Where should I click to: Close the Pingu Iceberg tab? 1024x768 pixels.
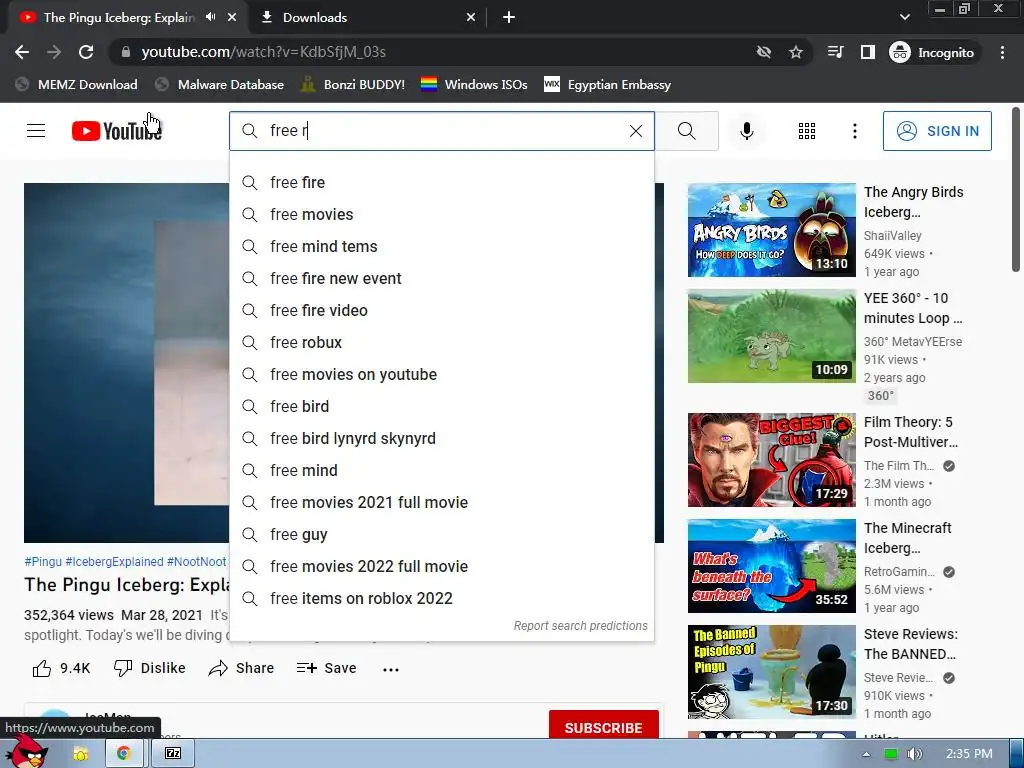232,17
